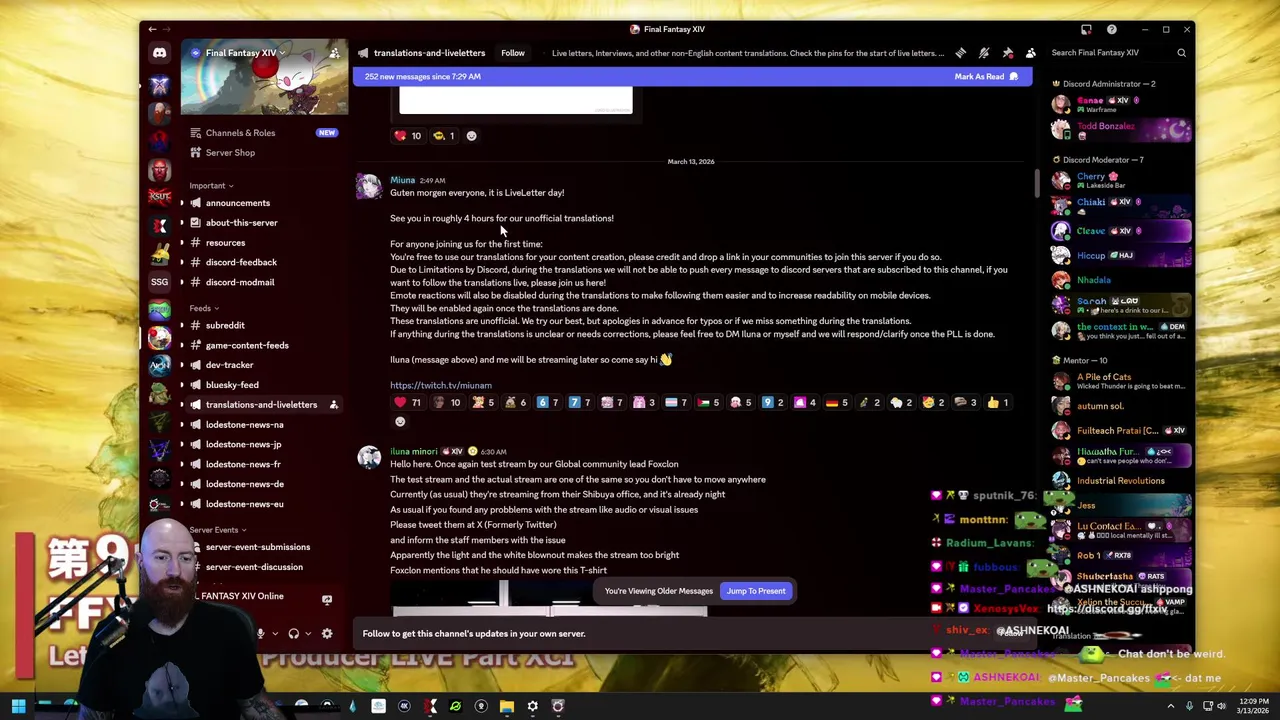Open notification settings bell icon in header

pos(984,53)
